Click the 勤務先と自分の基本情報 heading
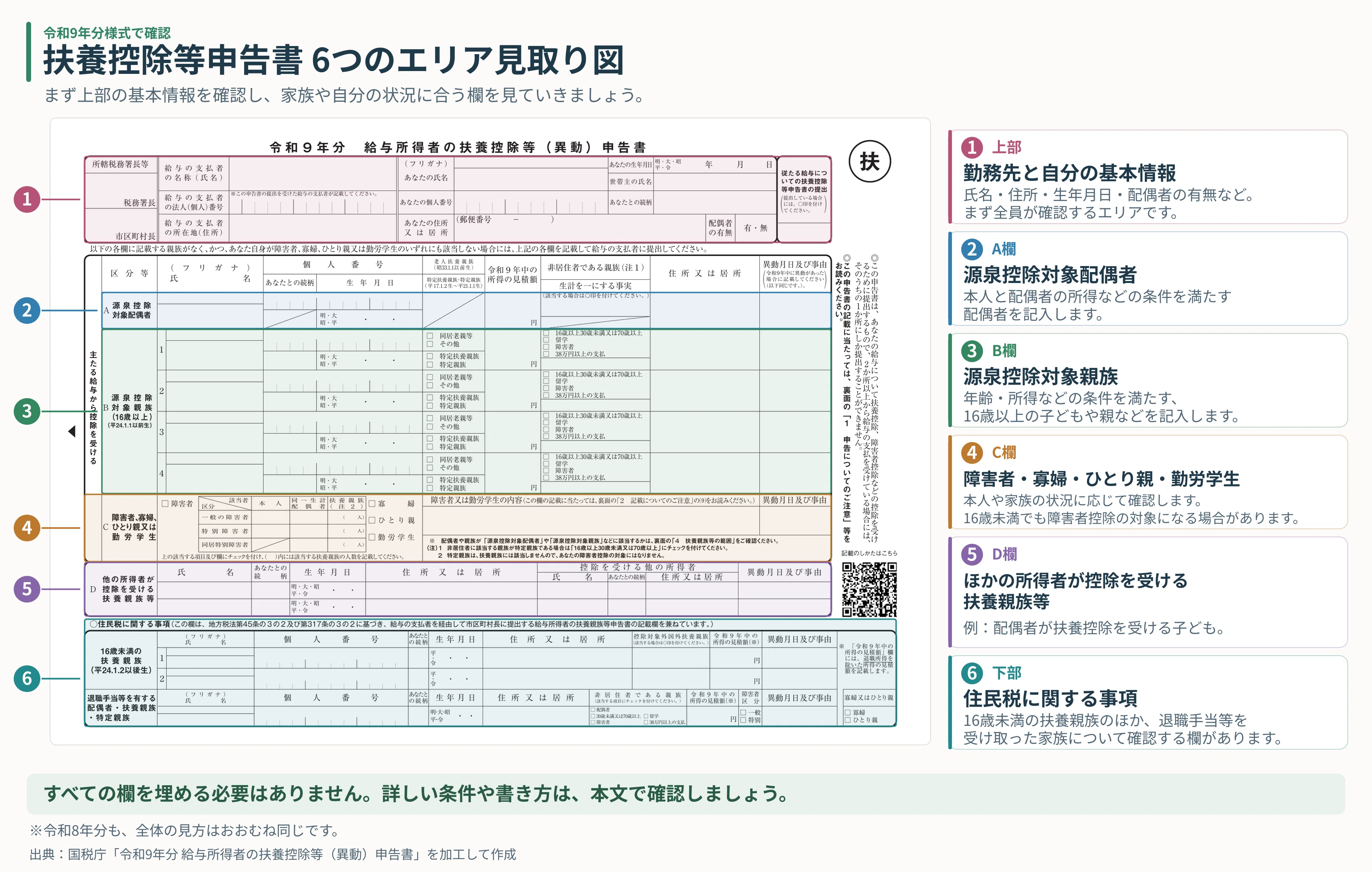 point(1069,173)
